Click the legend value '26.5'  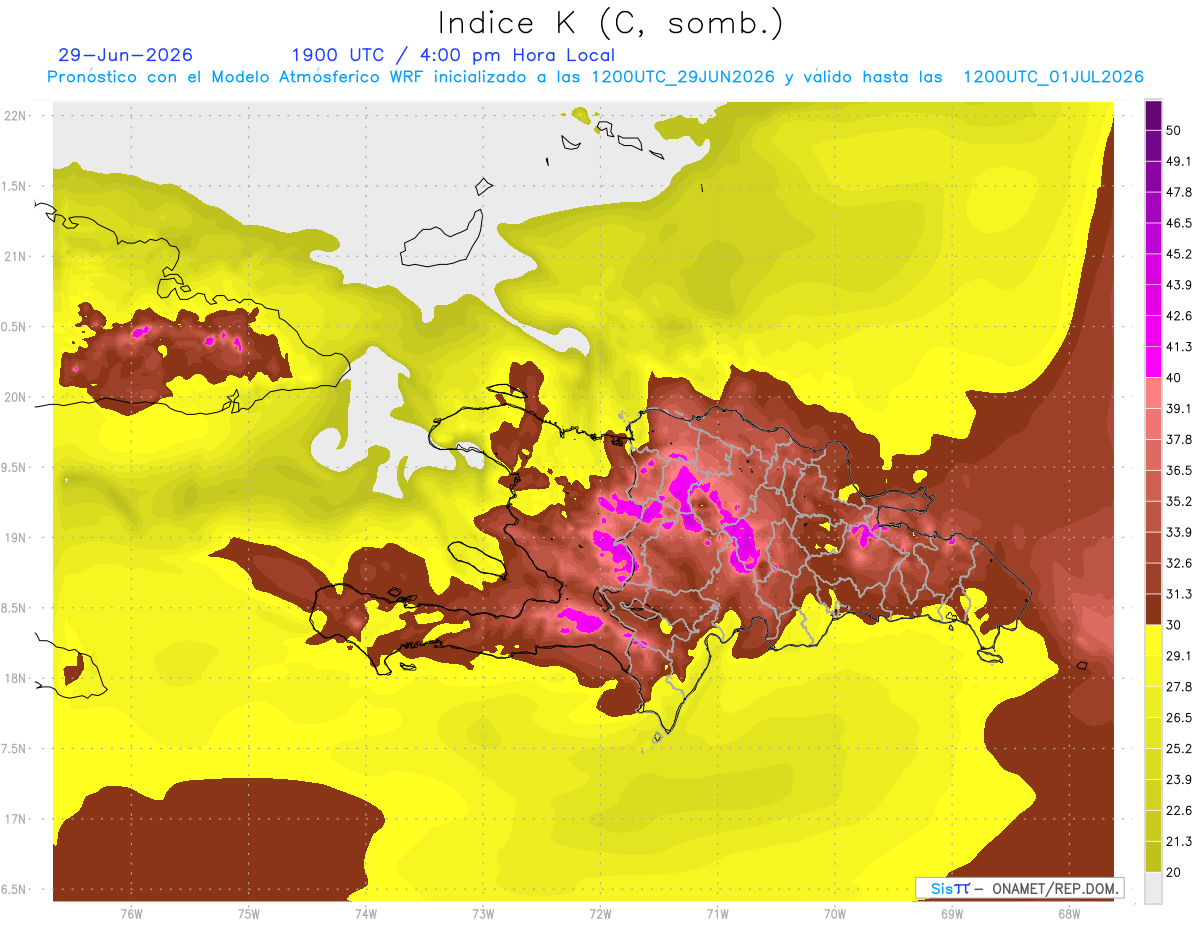[x=1178, y=718]
